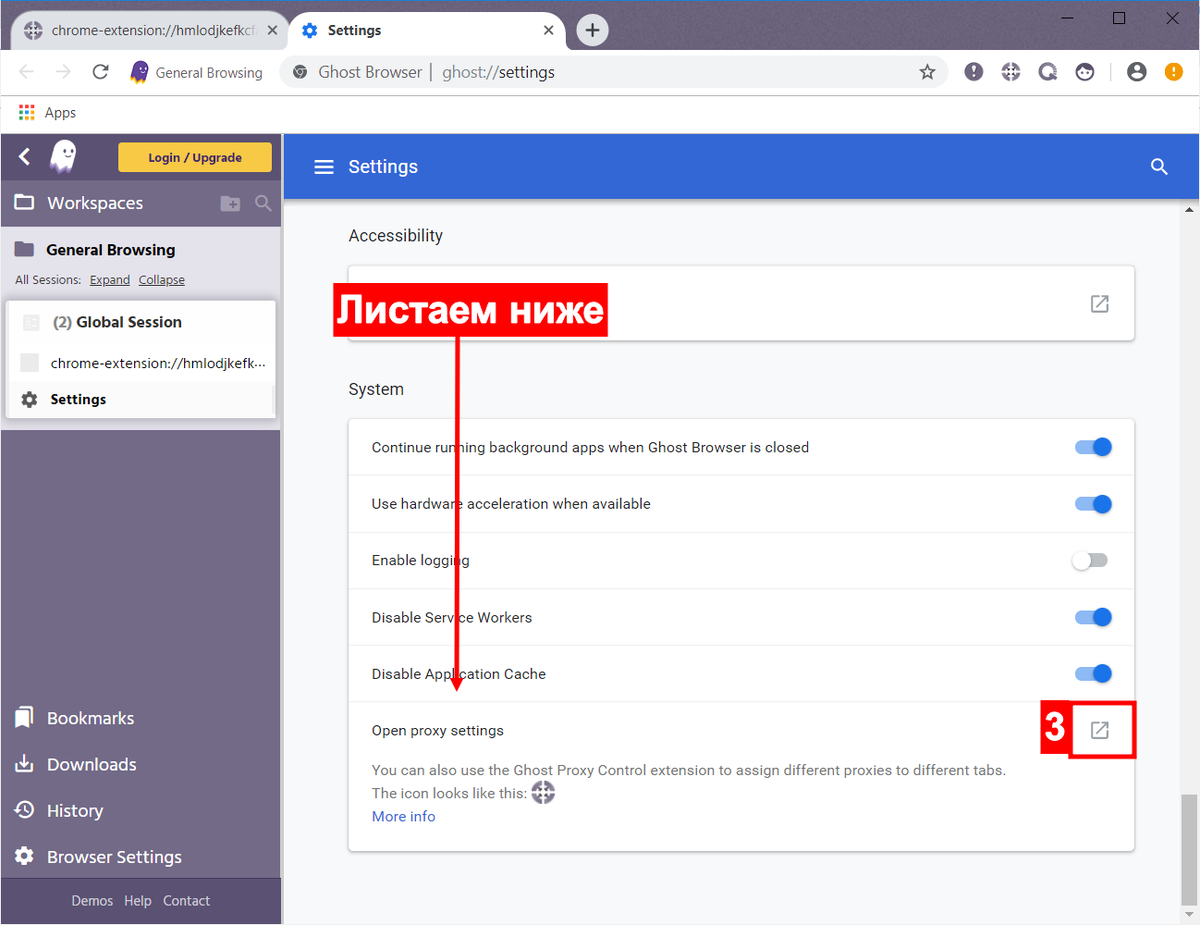Click the System section heading
The image size is (1200, 925).
tap(376, 389)
